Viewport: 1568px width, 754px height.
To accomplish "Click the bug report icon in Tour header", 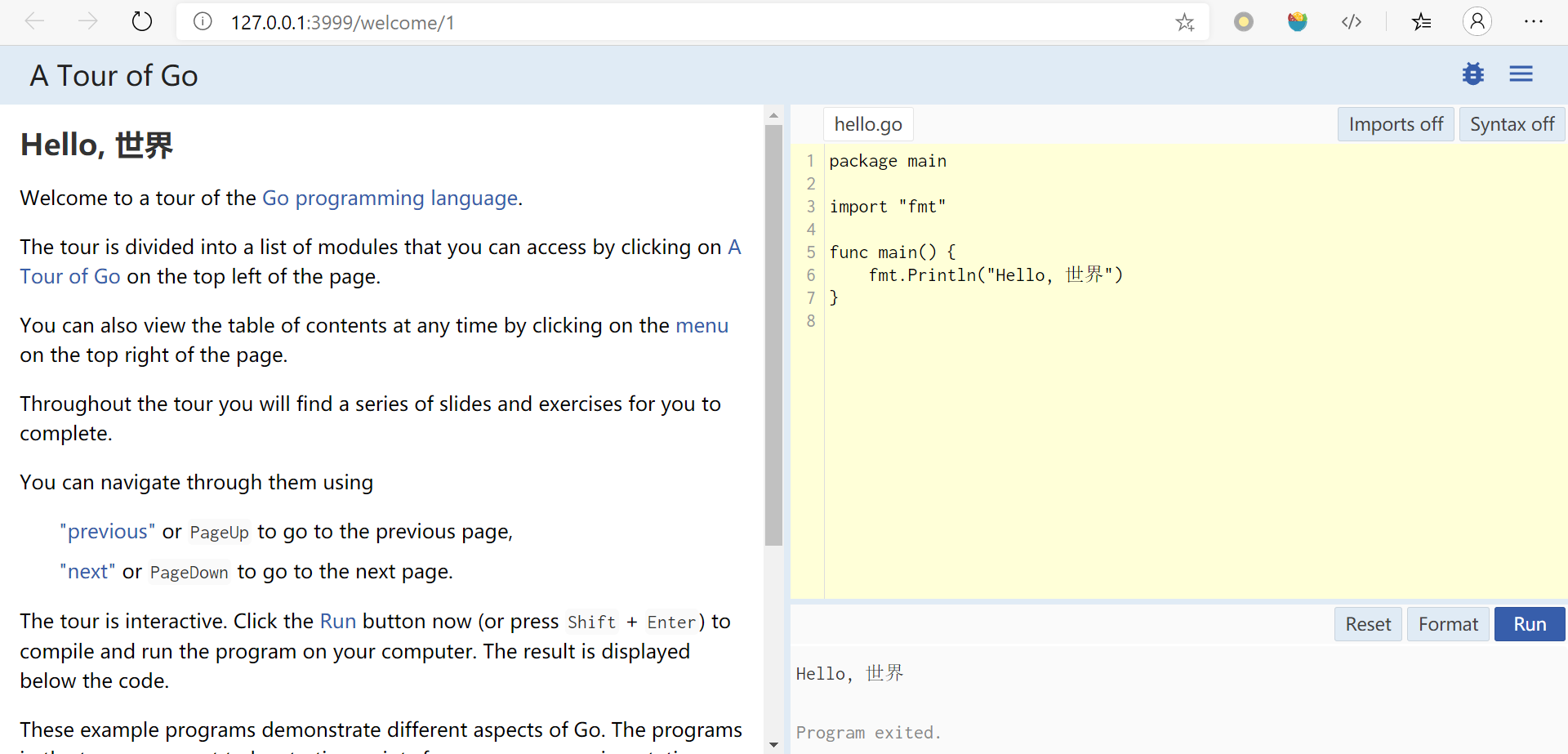I will click(1473, 74).
